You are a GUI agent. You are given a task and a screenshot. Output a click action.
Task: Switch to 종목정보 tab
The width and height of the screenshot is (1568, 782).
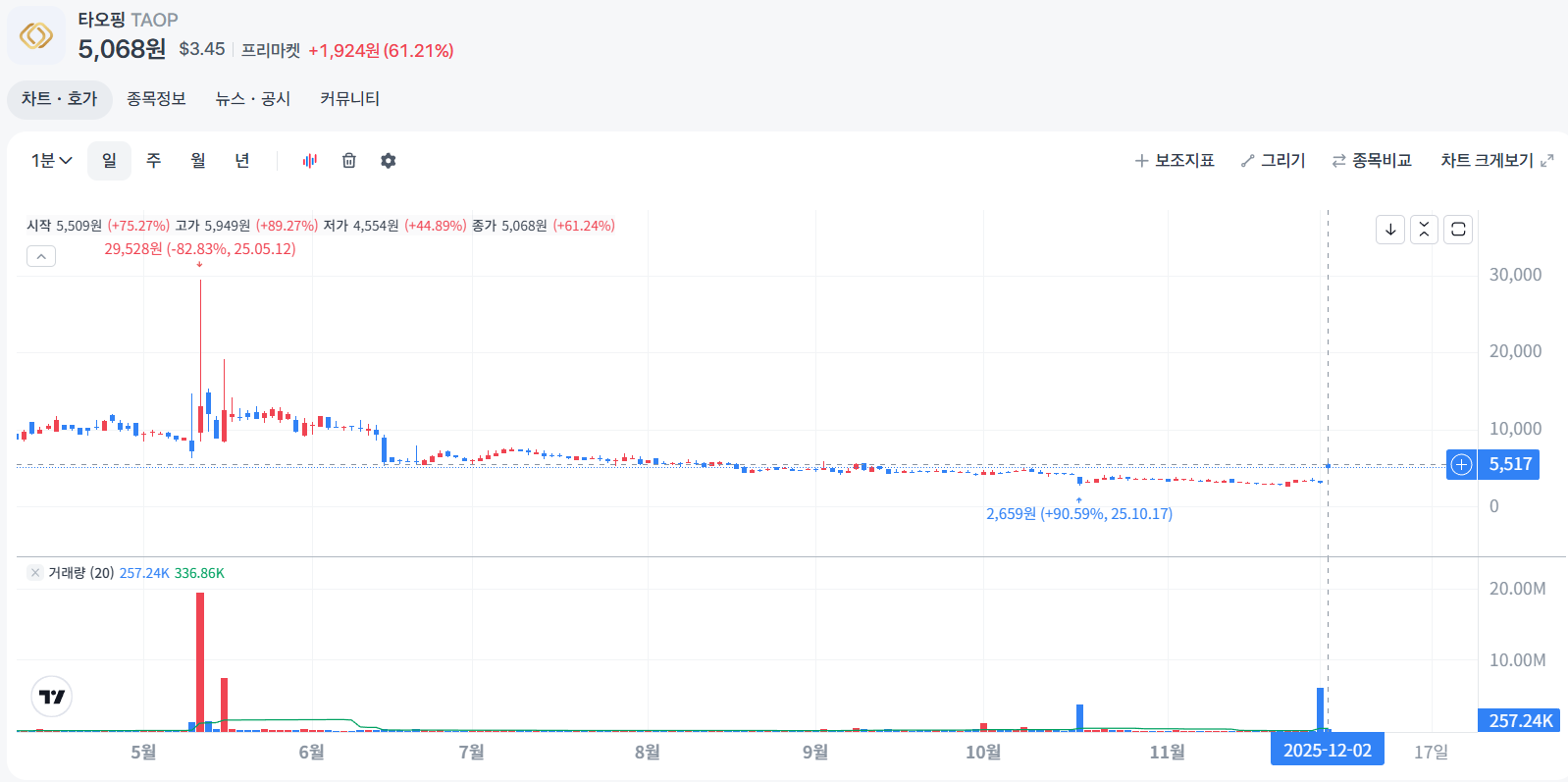156,99
